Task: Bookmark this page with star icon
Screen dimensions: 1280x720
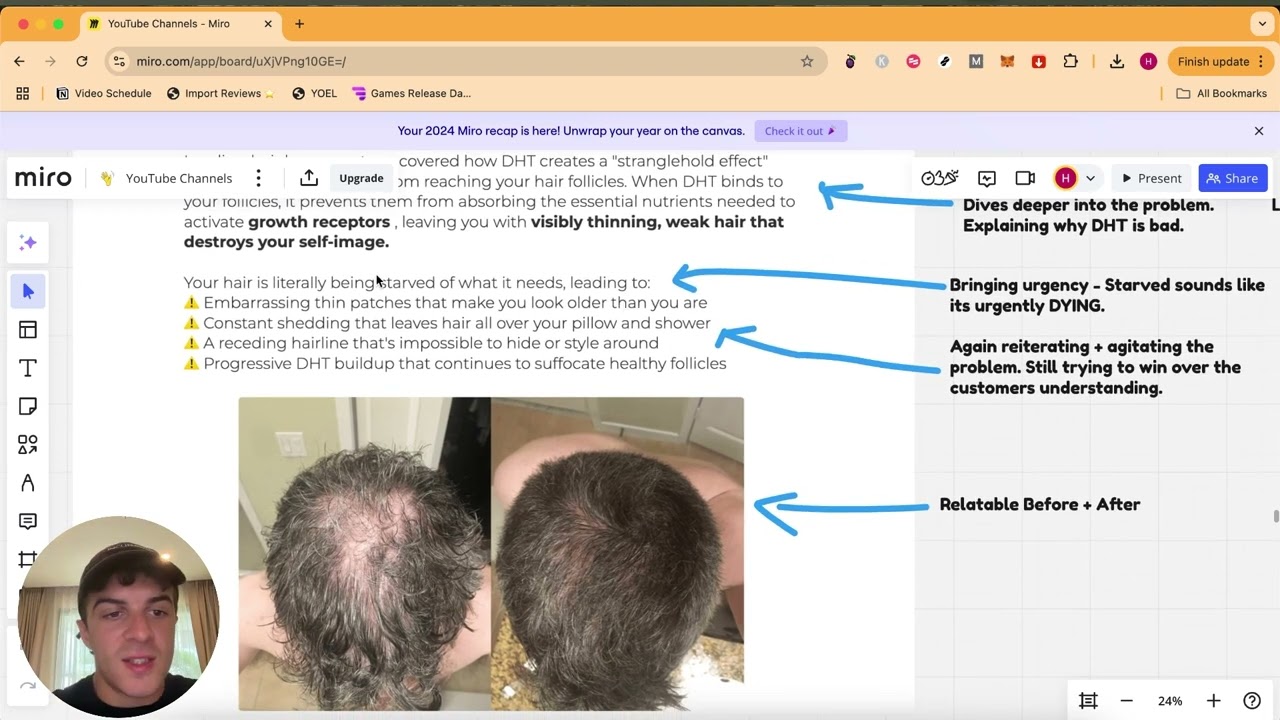Action: [x=807, y=61]
